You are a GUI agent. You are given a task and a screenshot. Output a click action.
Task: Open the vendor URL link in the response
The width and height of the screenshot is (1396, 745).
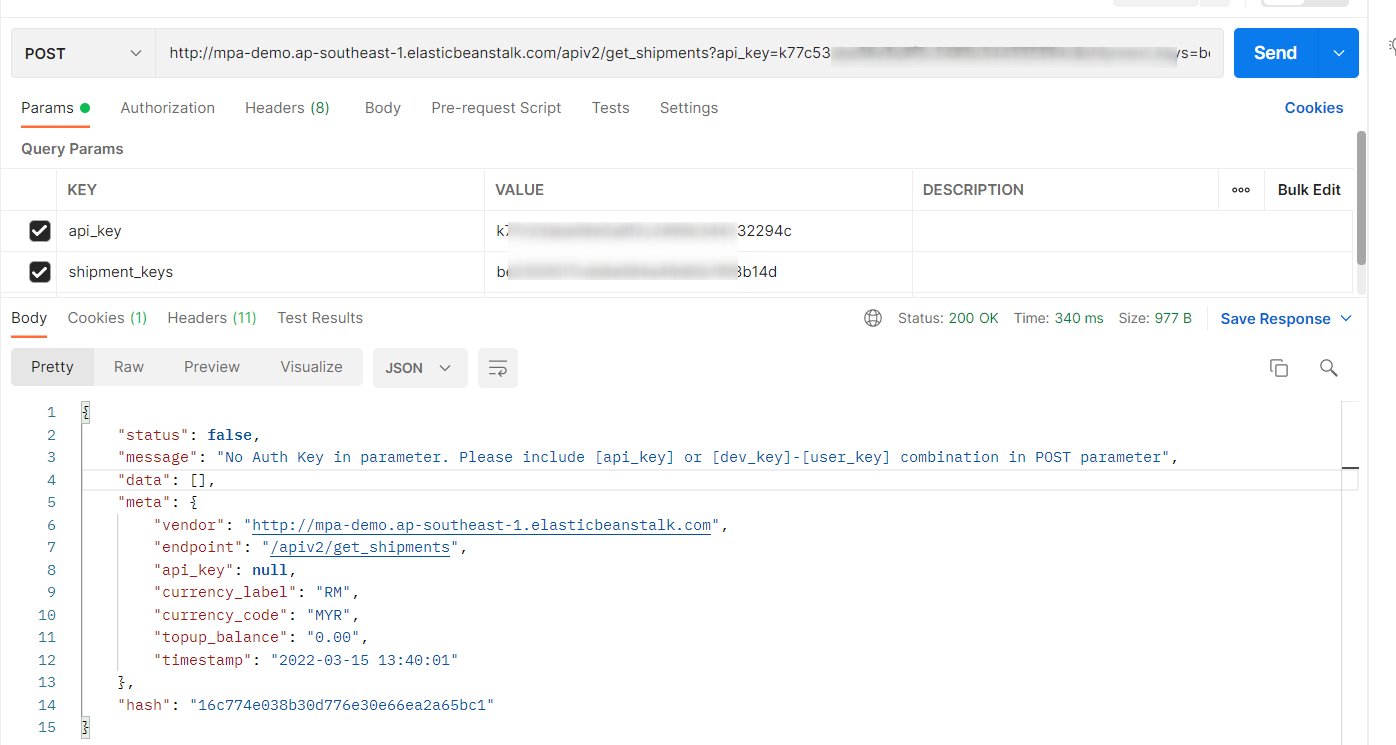481,525
